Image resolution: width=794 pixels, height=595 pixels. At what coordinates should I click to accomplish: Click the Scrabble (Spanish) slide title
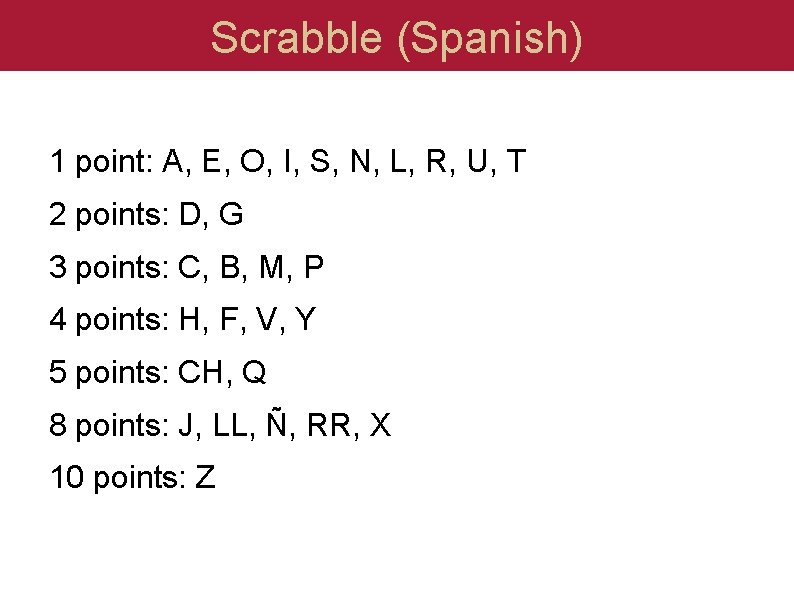click(396, 39)
